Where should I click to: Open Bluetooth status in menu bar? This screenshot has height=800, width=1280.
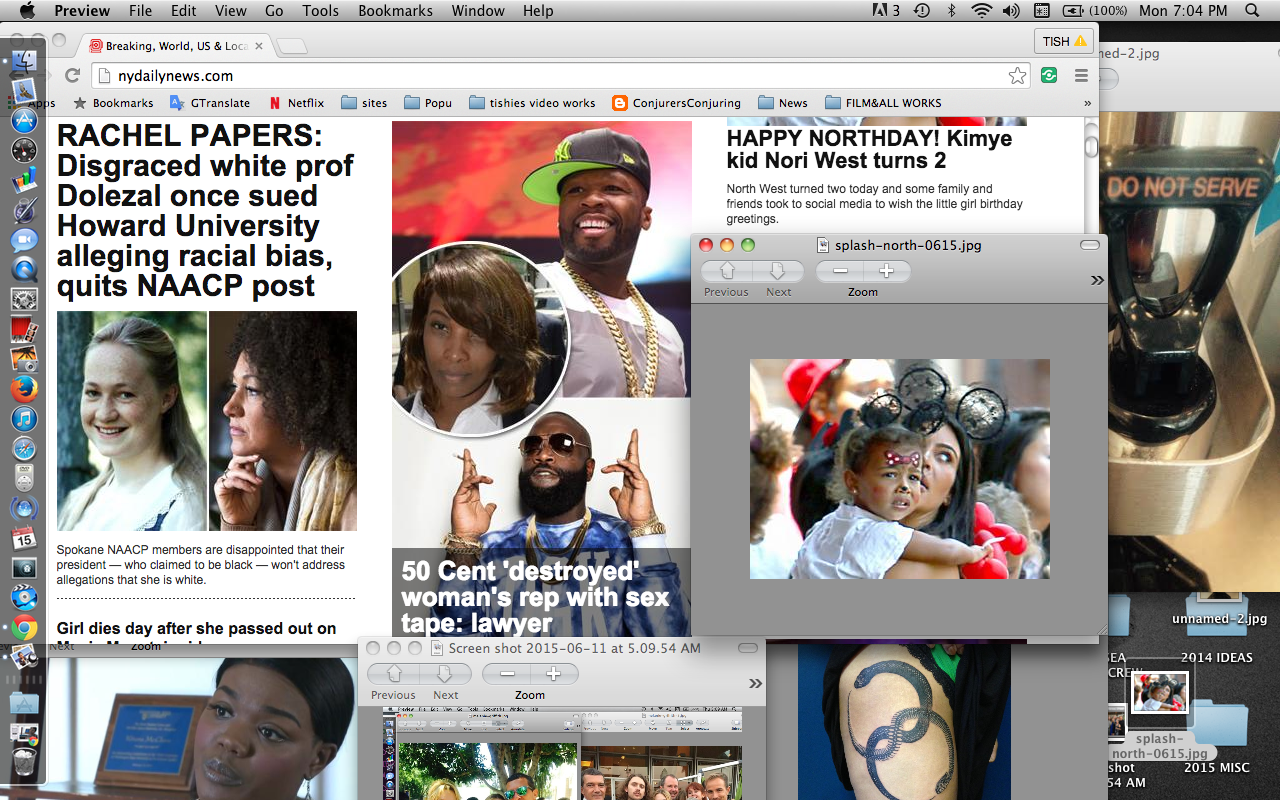tap(952, 11)
